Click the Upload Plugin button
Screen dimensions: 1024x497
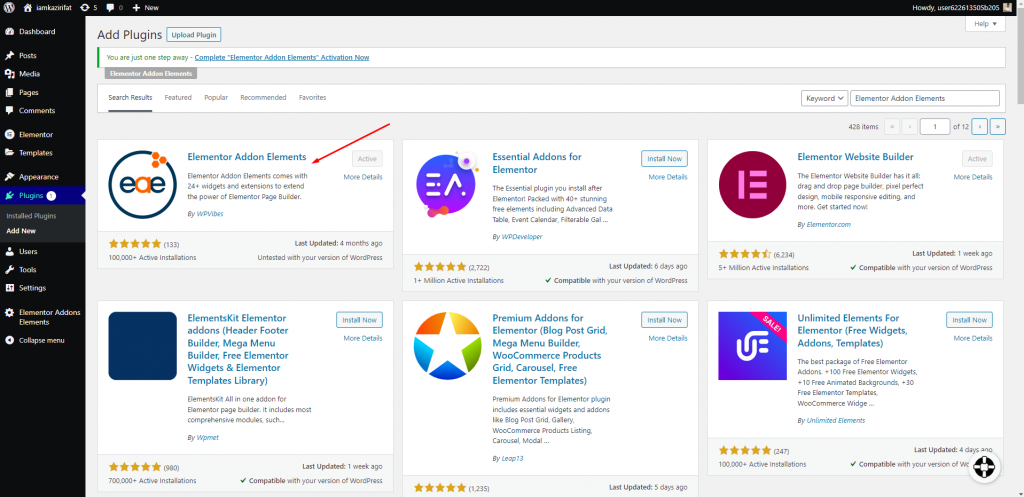click(194, 35)
